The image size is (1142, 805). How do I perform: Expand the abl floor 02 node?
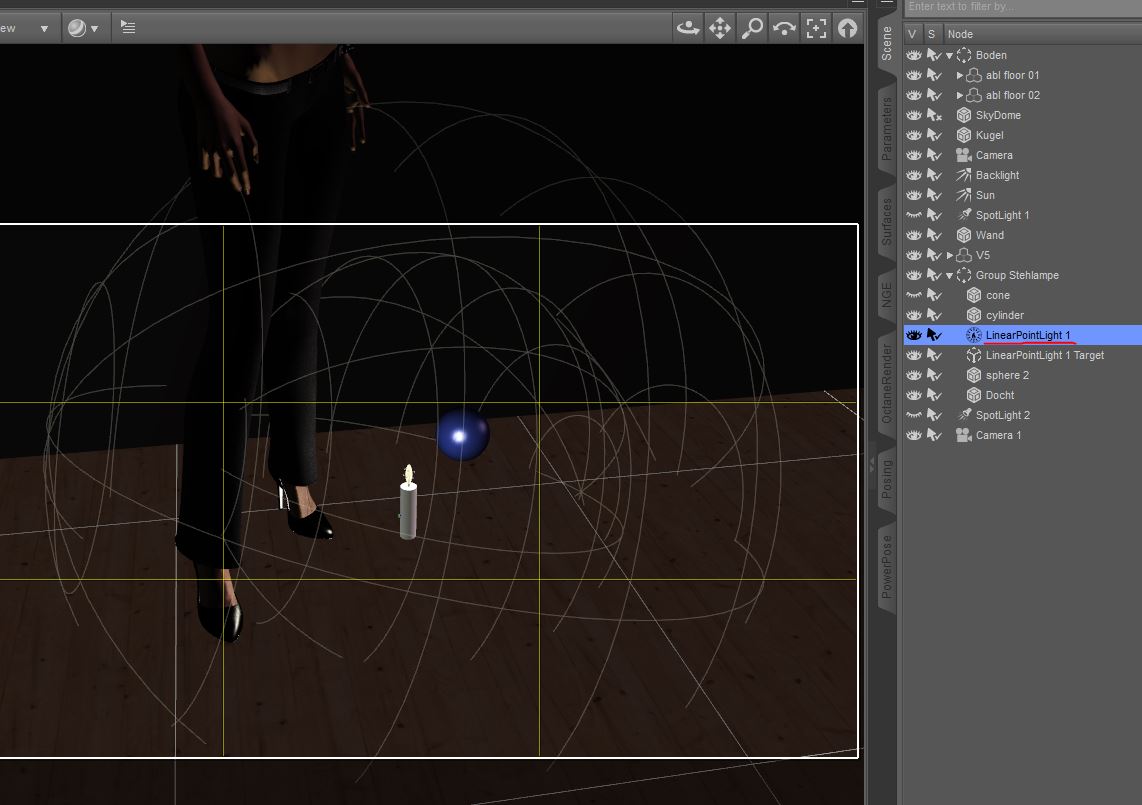960,95
